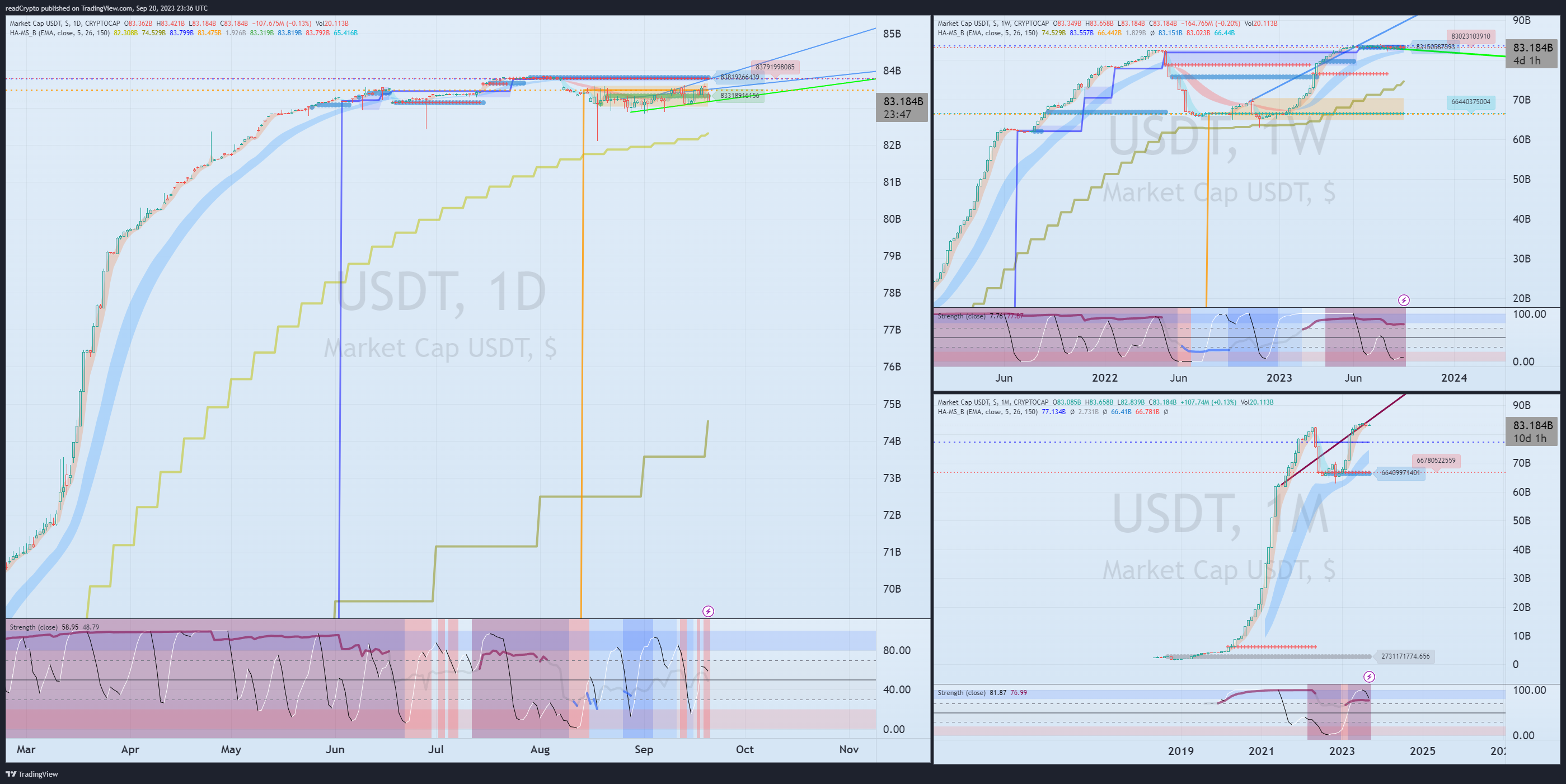Click the 84B price axis tick
Screen dimensions: 1566x784
point(892,71)
